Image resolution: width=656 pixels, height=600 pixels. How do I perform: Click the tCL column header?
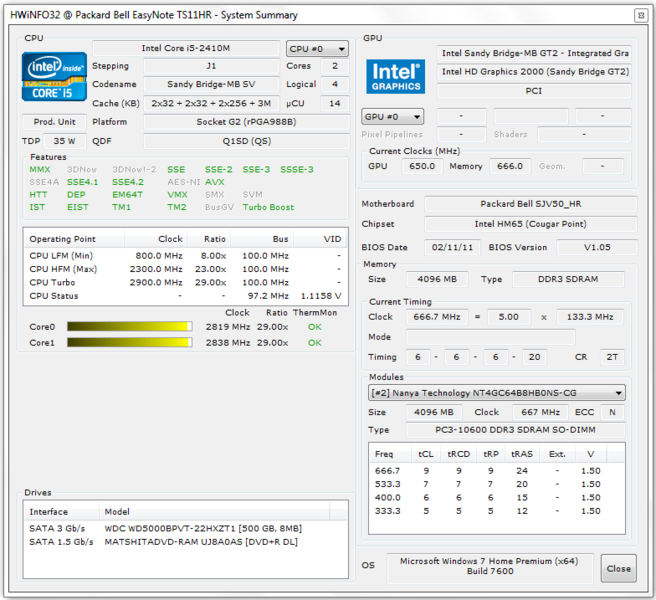coord(426,454)
